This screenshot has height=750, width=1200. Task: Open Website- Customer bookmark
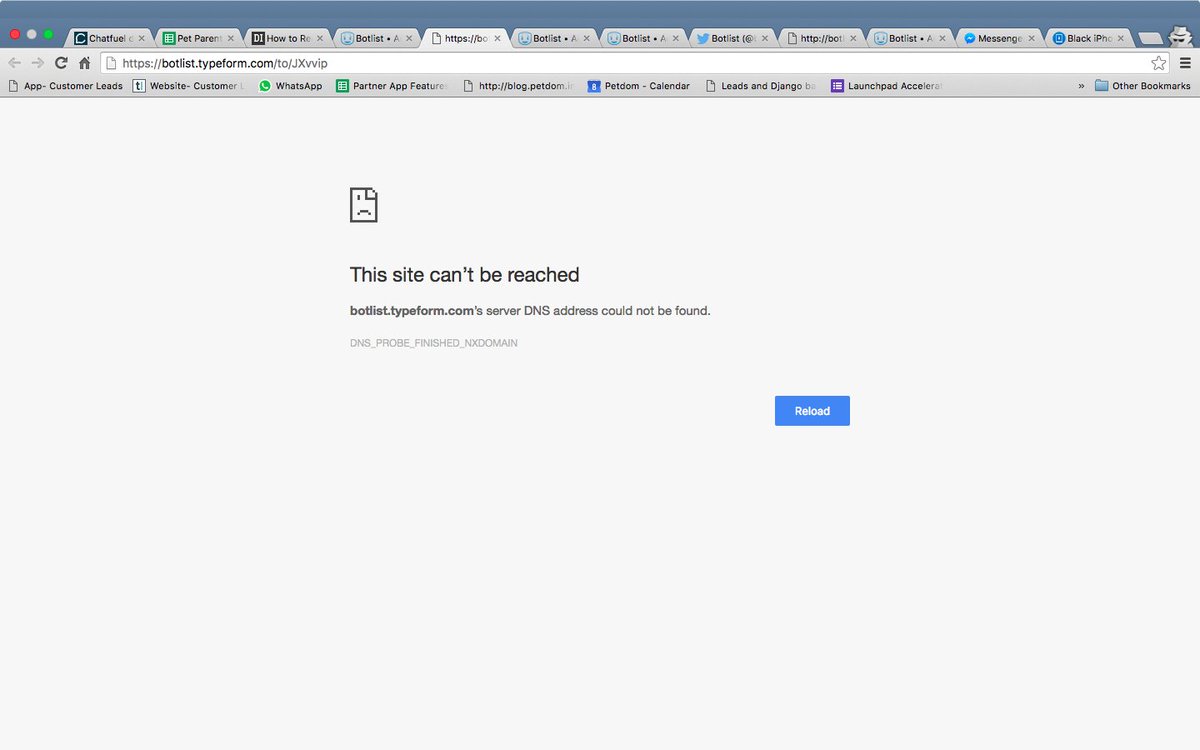click(x=189, y=86)
